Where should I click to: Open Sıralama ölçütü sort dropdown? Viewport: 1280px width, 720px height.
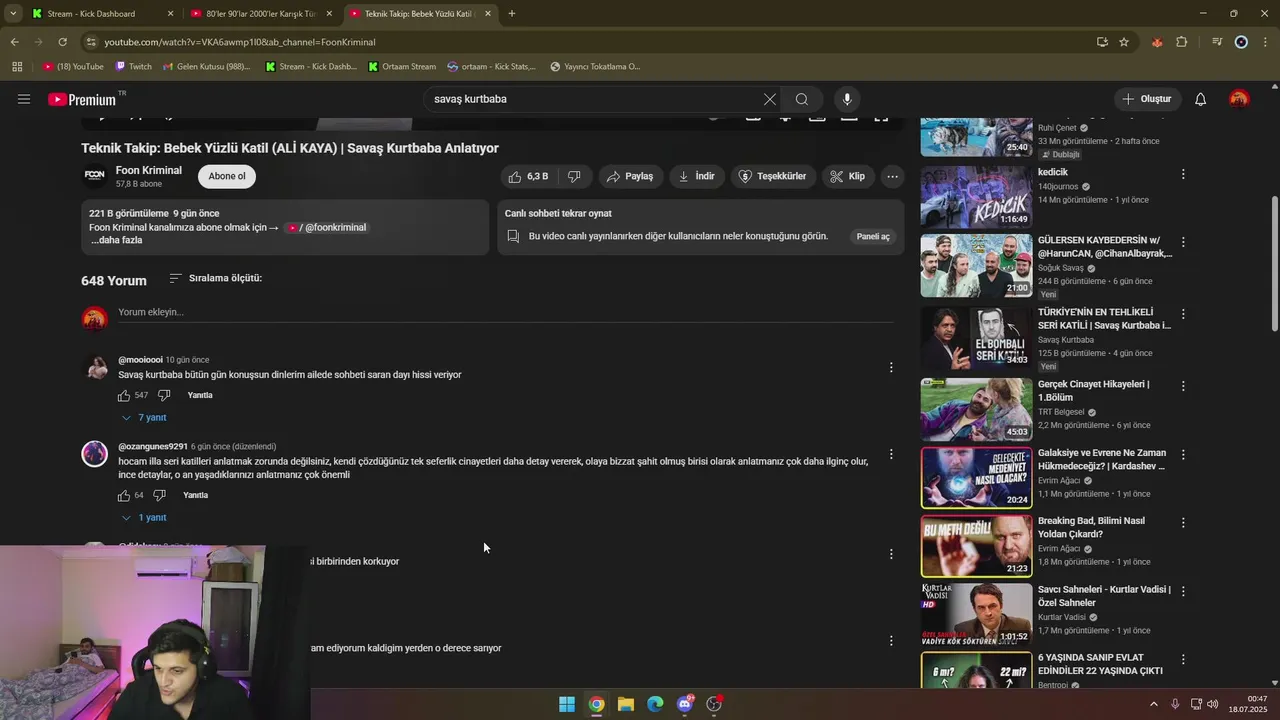(x=215, y=278)
